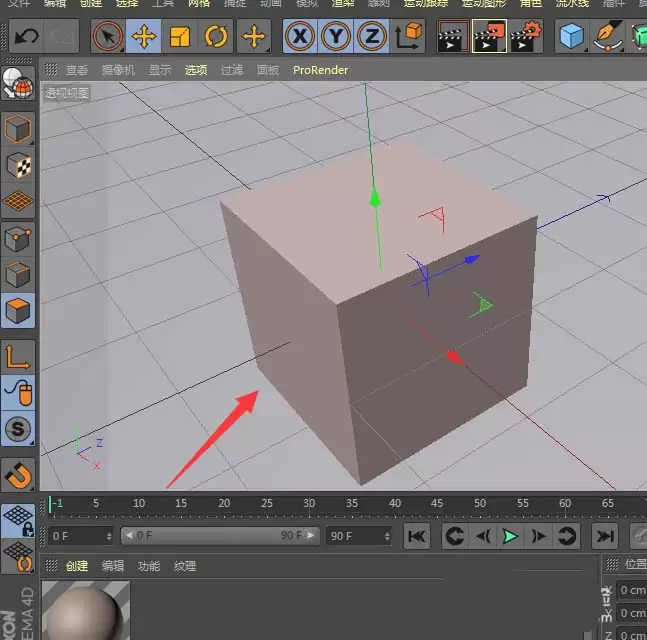Go to end of animation
647x640 pixels.
coord(605,536)
